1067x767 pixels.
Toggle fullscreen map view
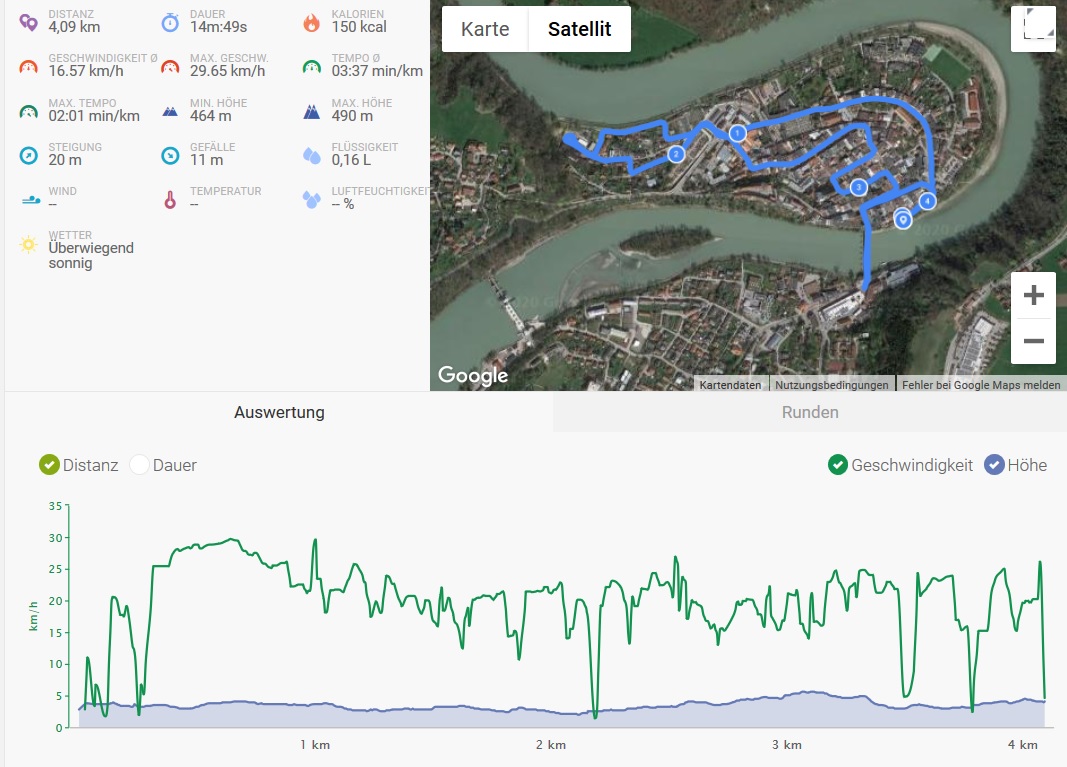pyautogui.click(x=1033, y=28)
